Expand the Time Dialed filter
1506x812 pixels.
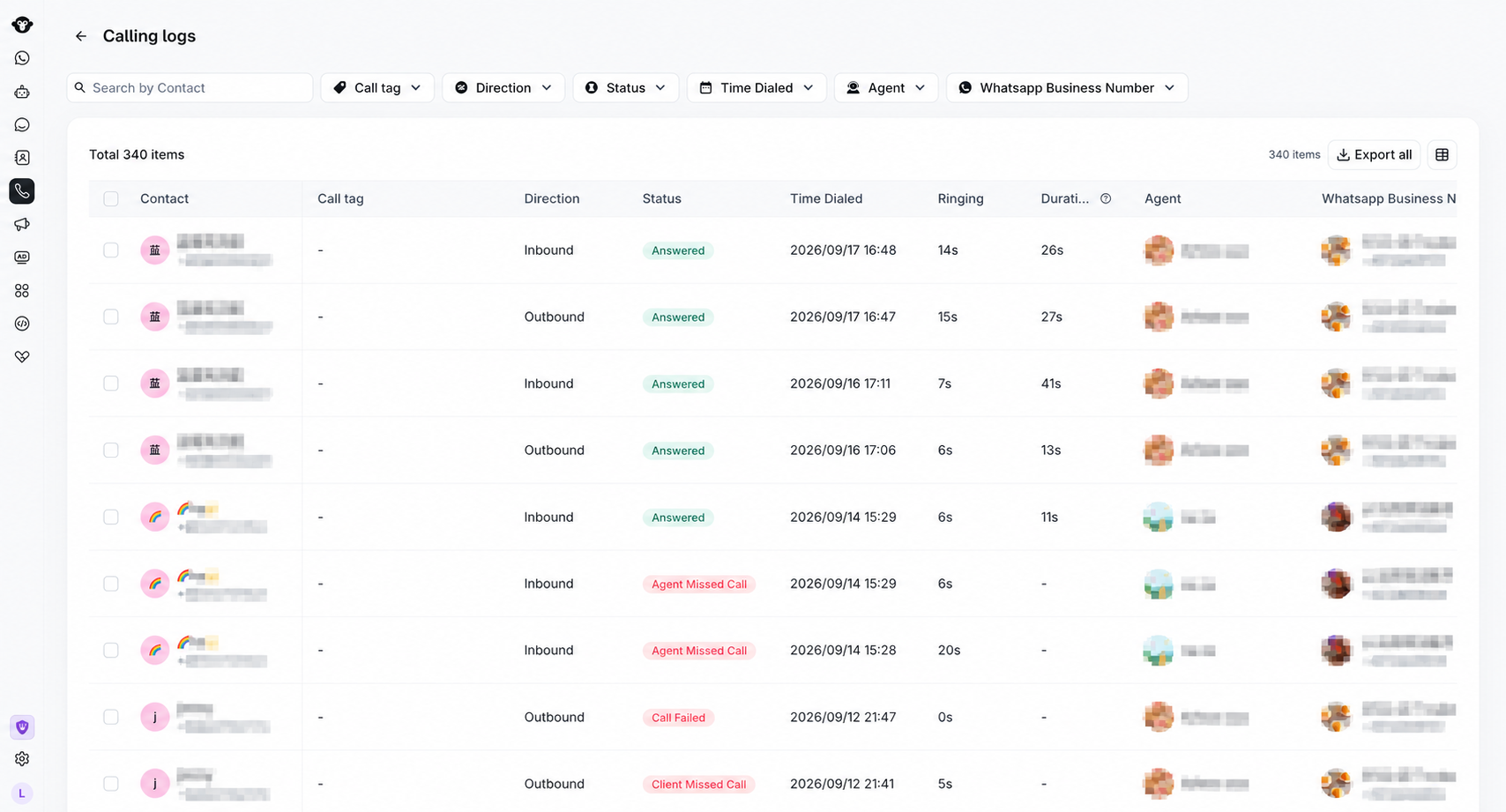click(757, 87)
